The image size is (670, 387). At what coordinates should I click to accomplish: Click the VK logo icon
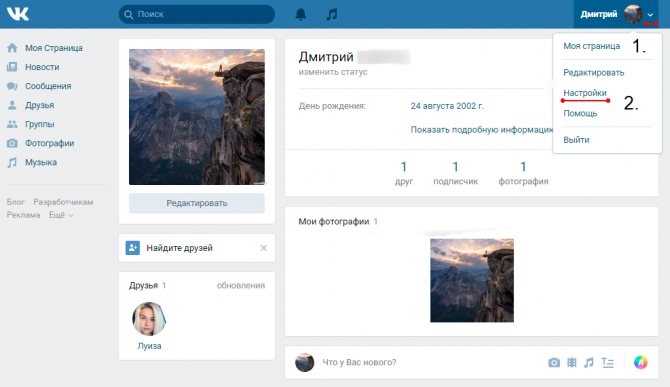coord(18,14)
